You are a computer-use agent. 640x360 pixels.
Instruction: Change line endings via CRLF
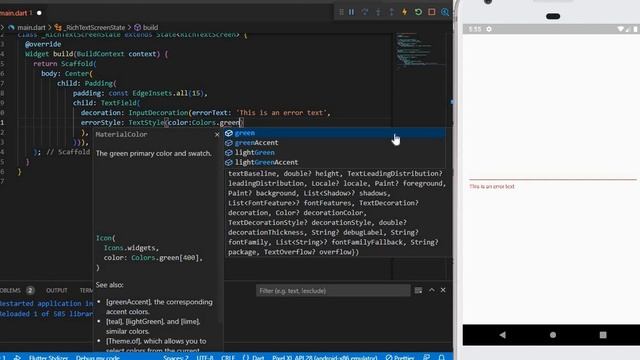228,357
